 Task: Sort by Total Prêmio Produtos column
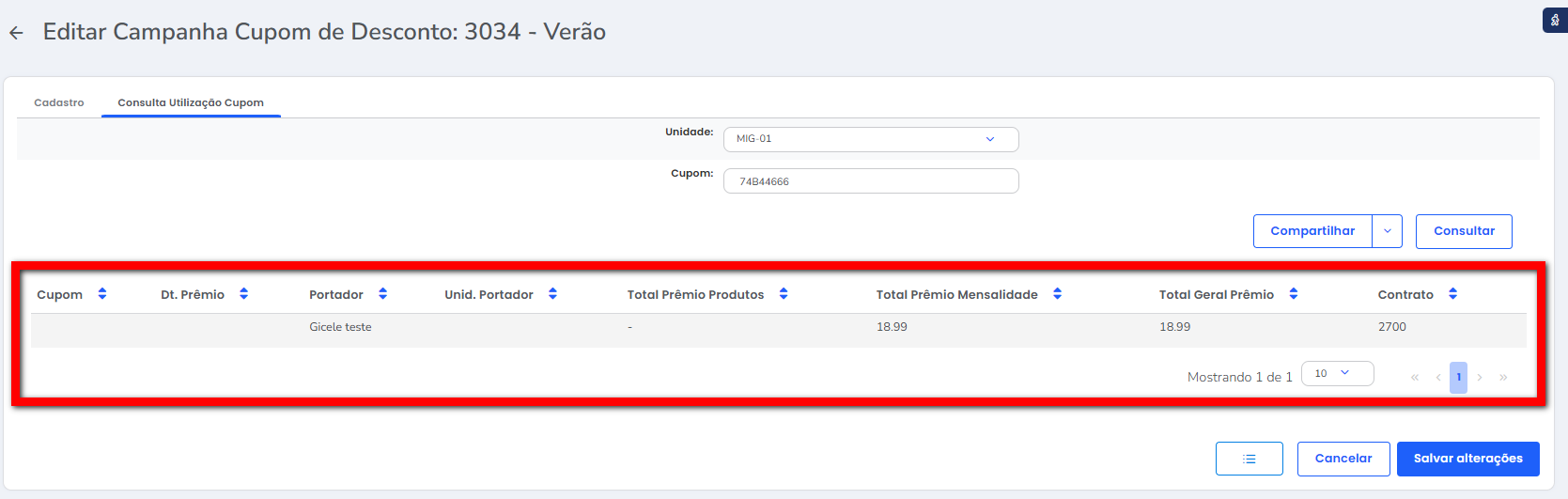click(784, 294)
